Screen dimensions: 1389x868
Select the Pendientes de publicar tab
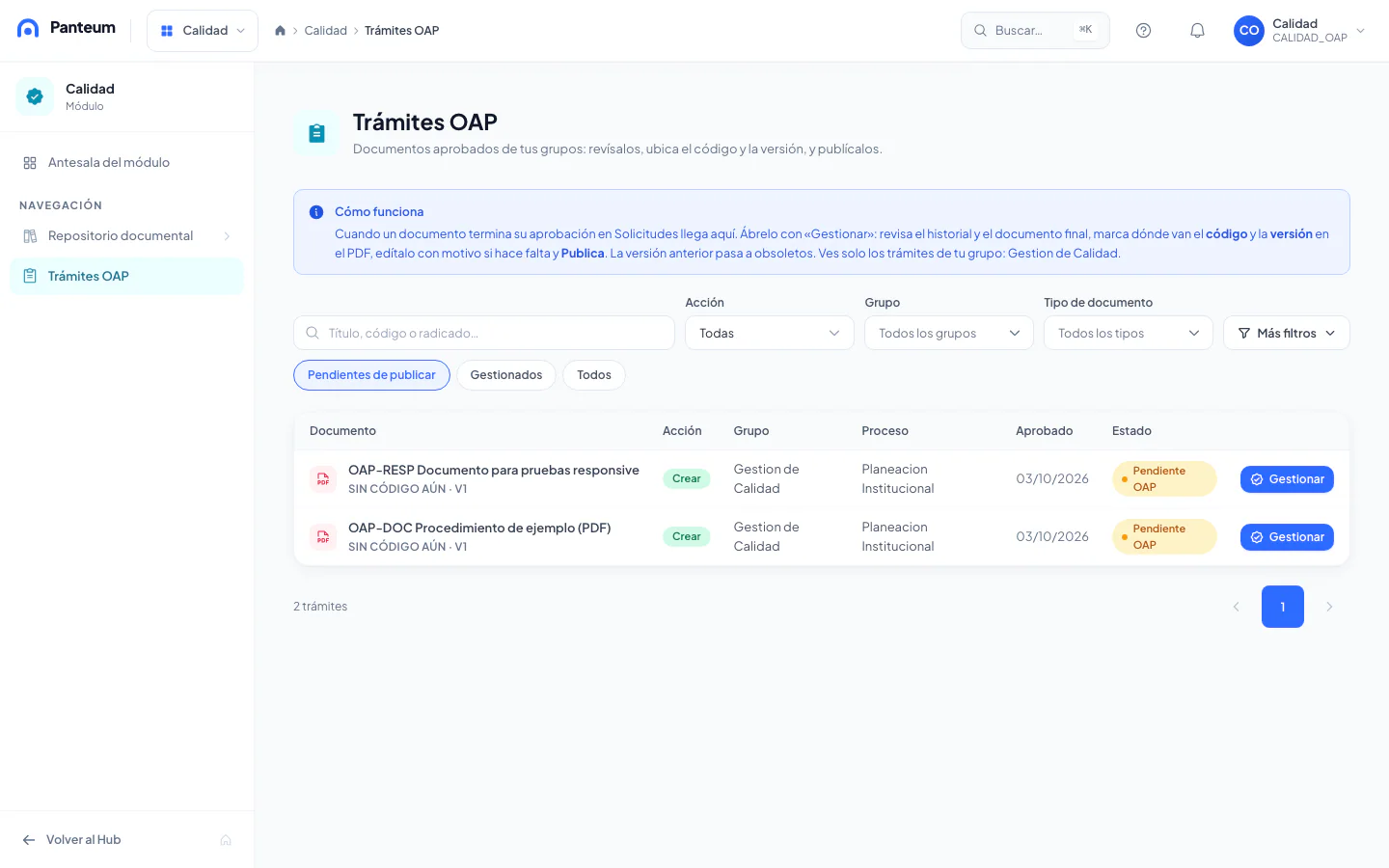[371, 375]
